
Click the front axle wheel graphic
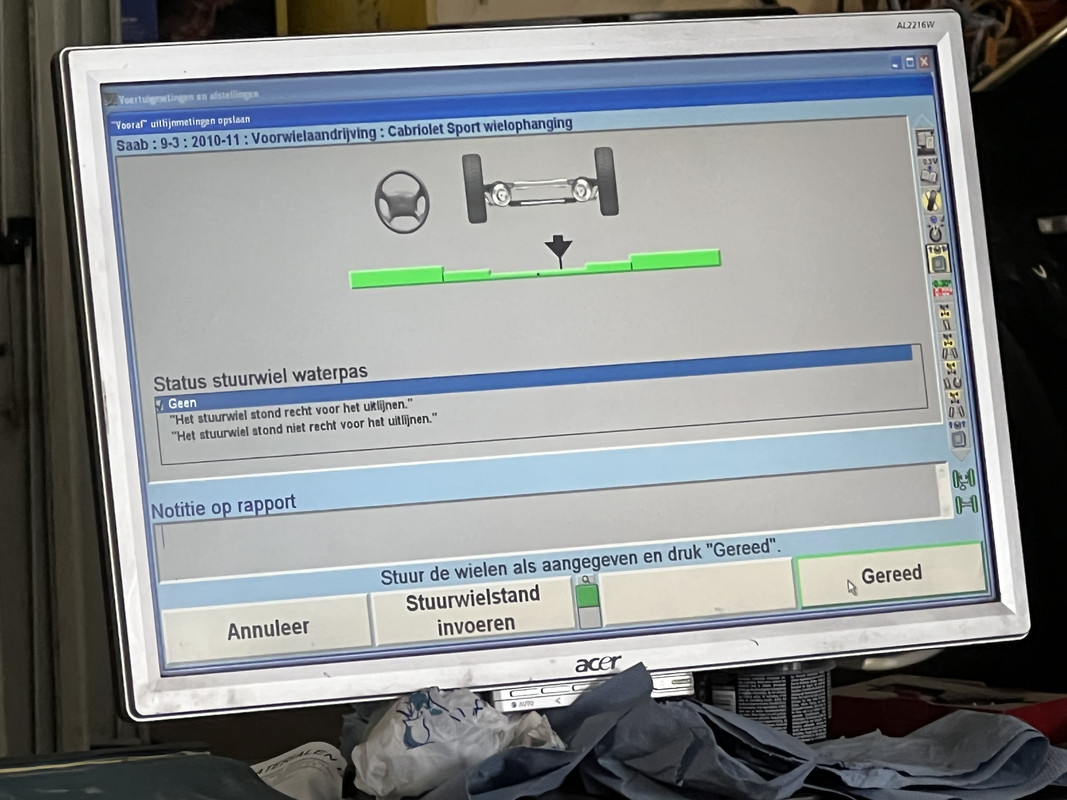541,185
